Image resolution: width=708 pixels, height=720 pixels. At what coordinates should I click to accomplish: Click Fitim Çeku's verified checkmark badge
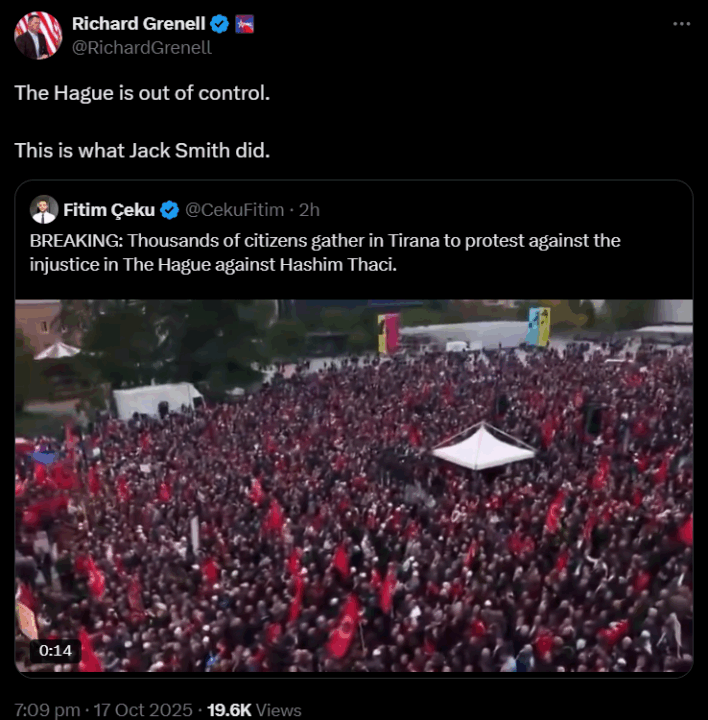[x=169, y=210]
